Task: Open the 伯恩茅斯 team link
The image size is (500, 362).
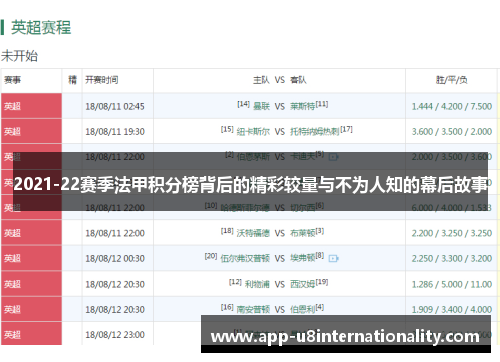Action: point(253,156)
